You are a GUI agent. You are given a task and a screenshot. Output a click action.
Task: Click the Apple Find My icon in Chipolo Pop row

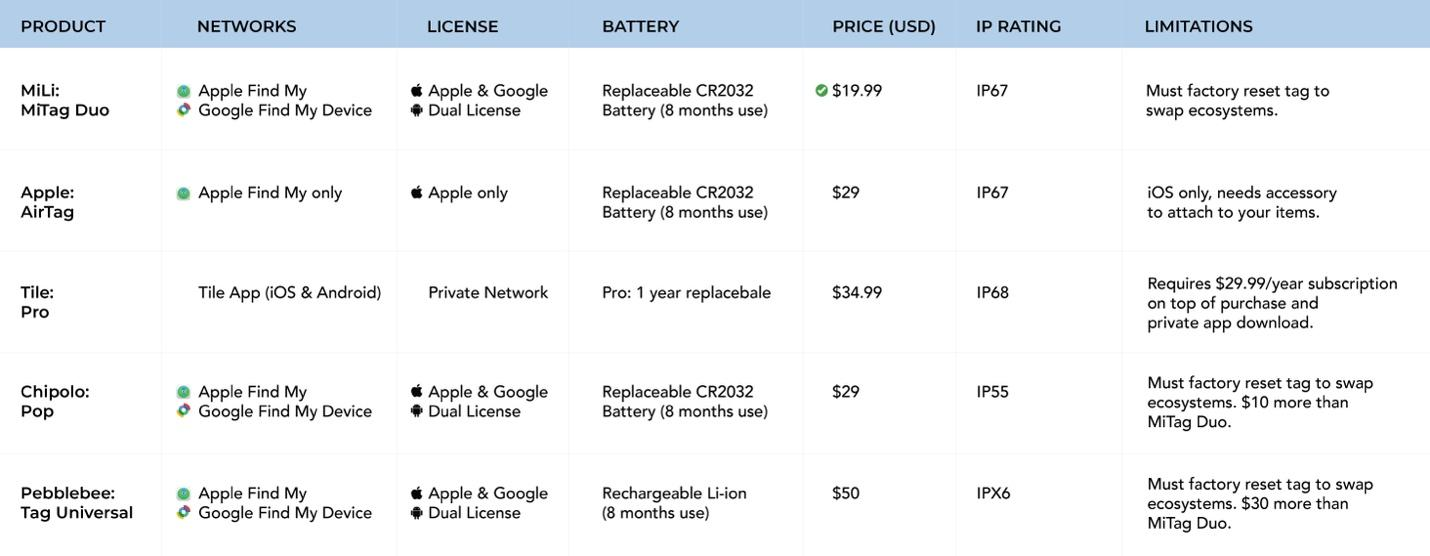[184, 392]
